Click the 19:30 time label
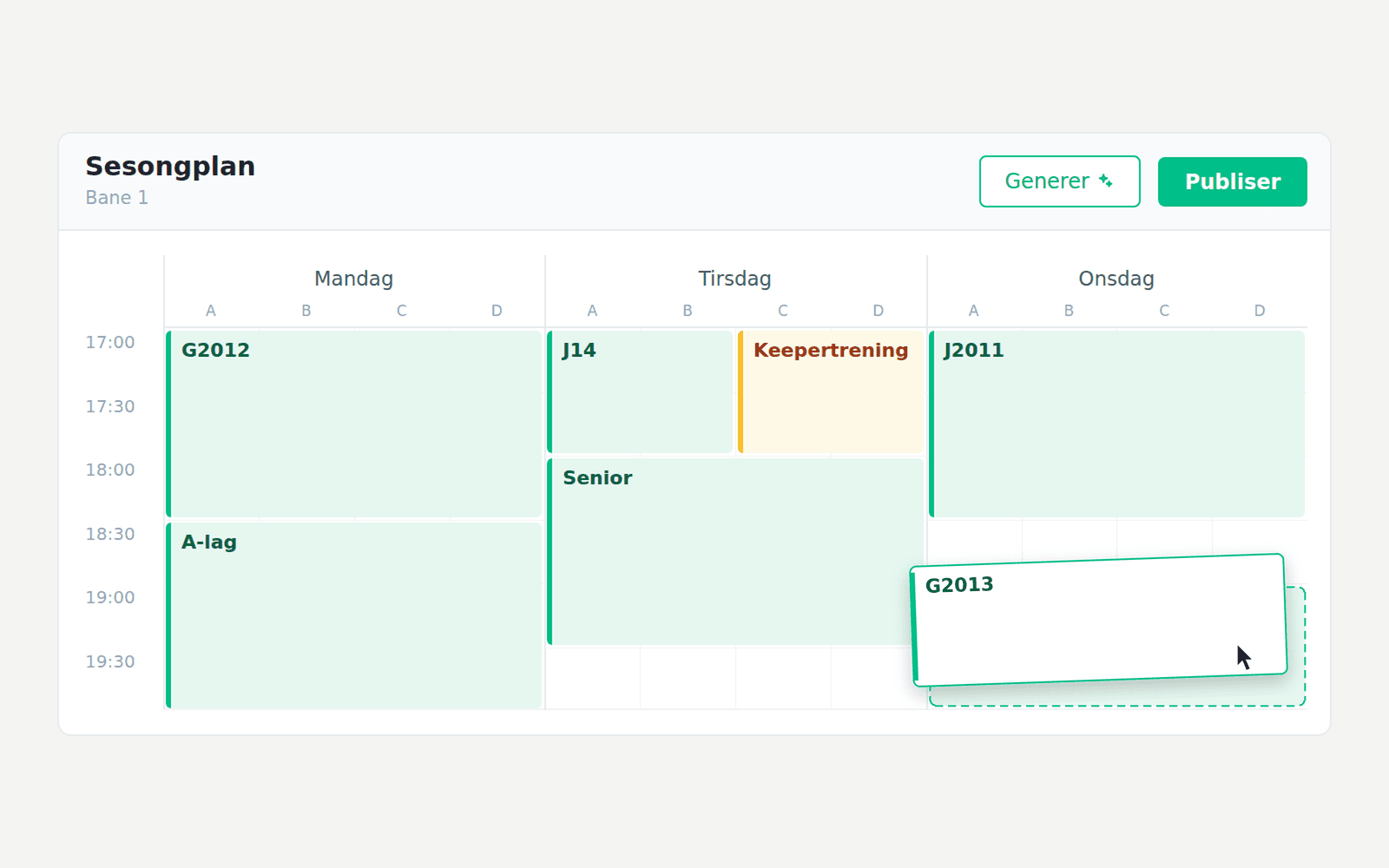1389x868 pixels. (110, 661)
